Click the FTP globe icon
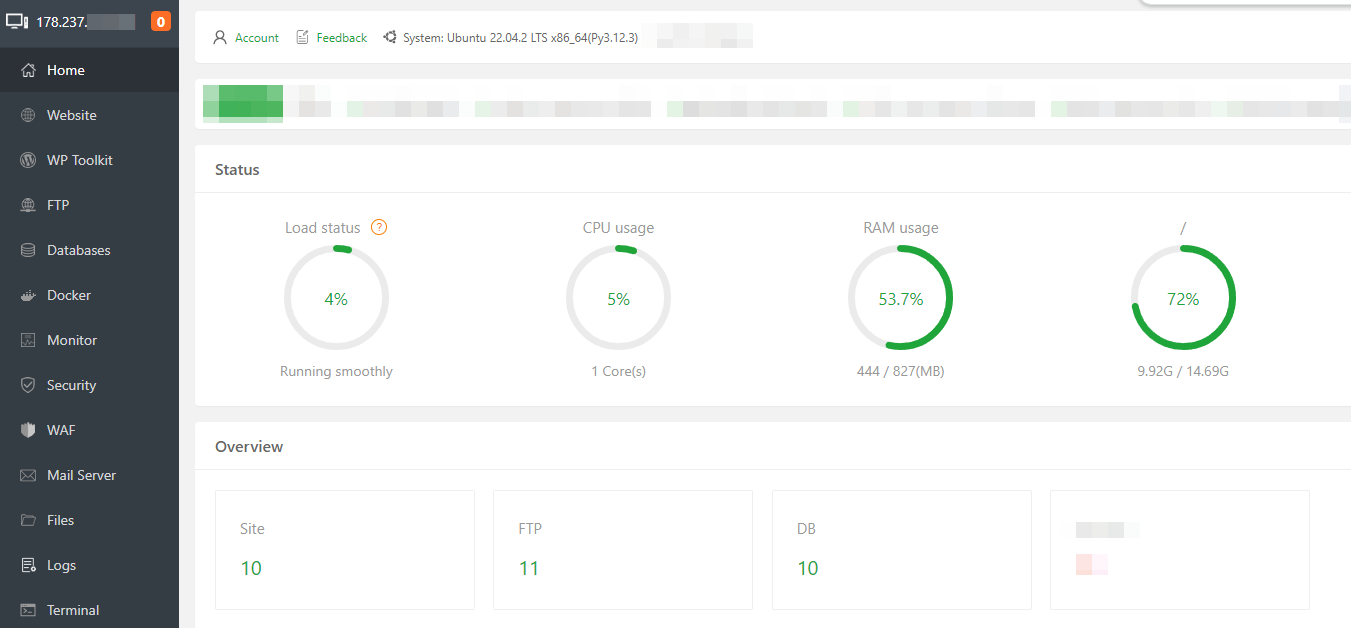The width and height of the screenshot is (1351, 628). click(28, 205)
